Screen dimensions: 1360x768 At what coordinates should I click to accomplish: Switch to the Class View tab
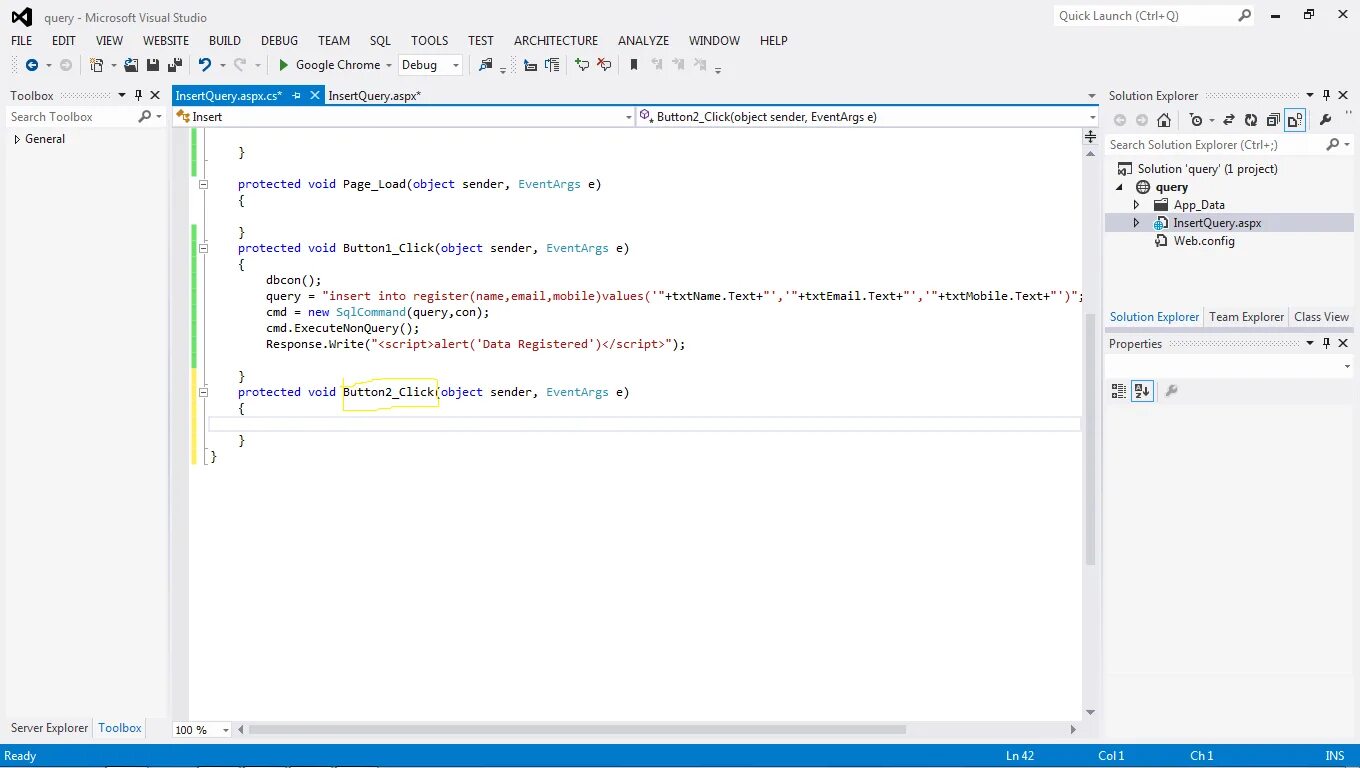coord(1321,317)
